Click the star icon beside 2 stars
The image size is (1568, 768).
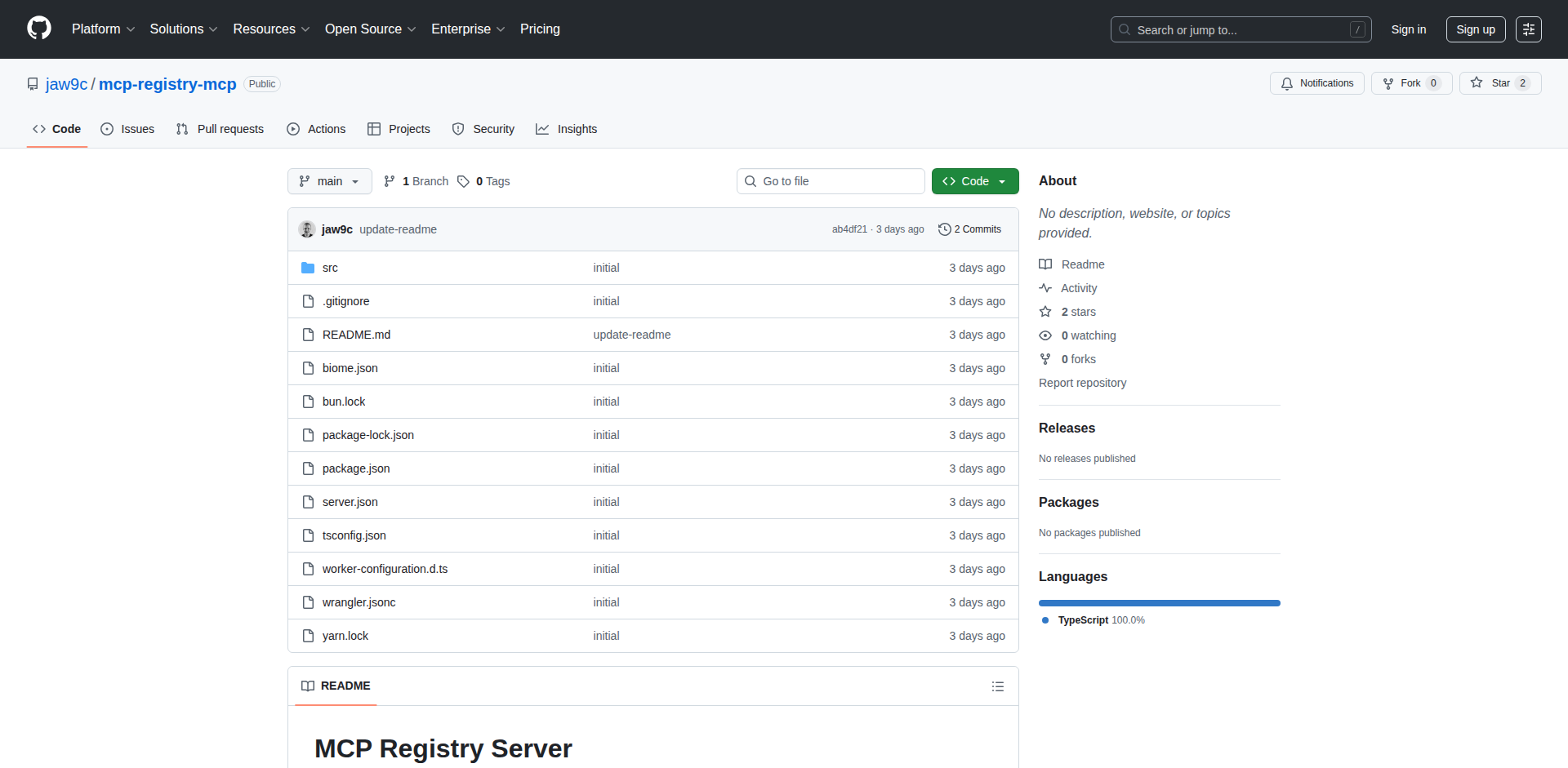1045,312
